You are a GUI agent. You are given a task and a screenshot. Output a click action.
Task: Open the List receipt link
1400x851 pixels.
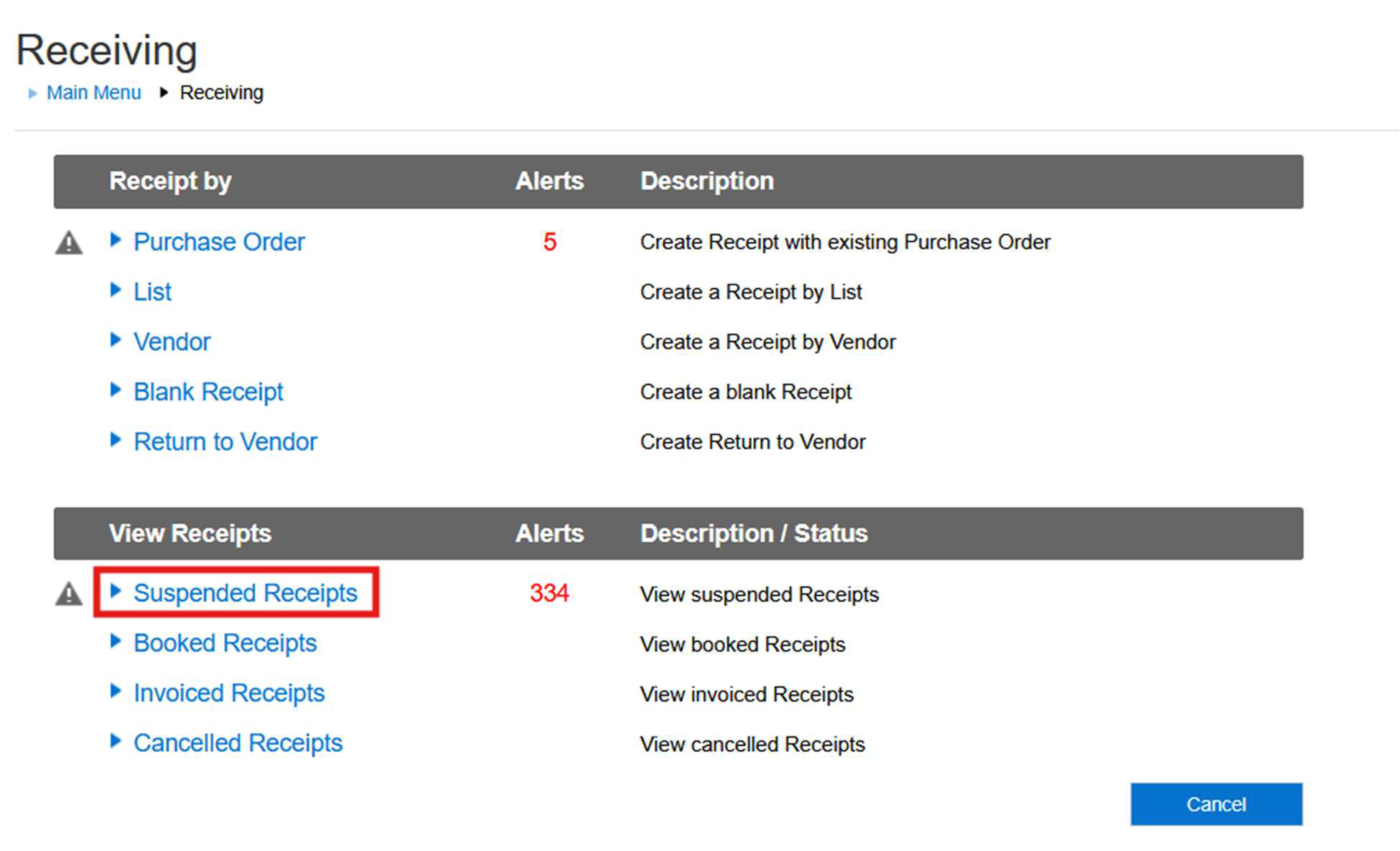tap(152, 292)
